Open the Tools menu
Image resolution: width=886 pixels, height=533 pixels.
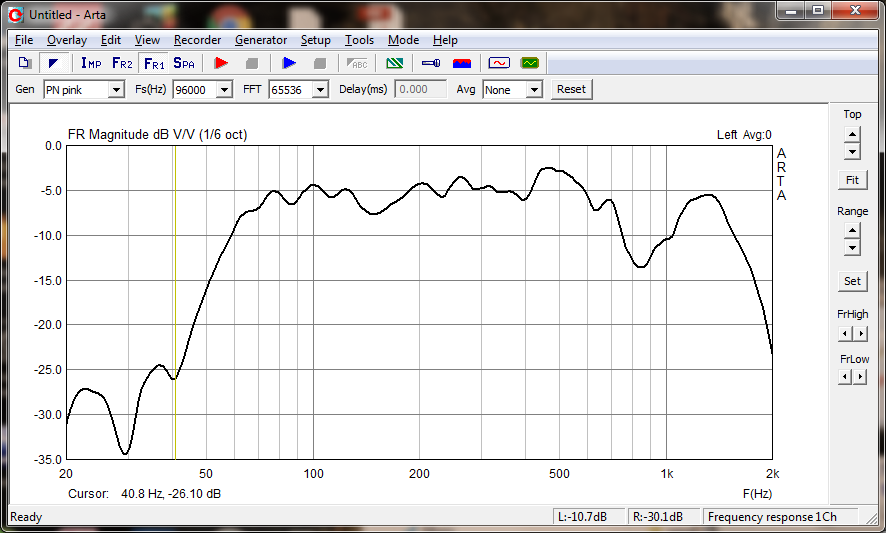pos(359,40)
